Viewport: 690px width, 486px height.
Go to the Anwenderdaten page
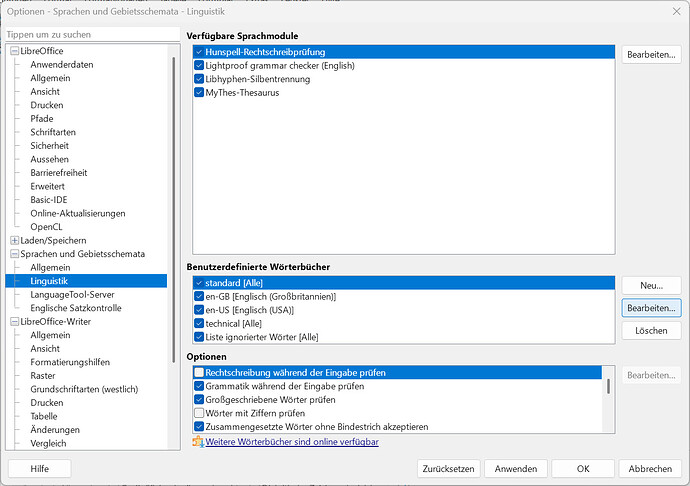pos(61,64)
